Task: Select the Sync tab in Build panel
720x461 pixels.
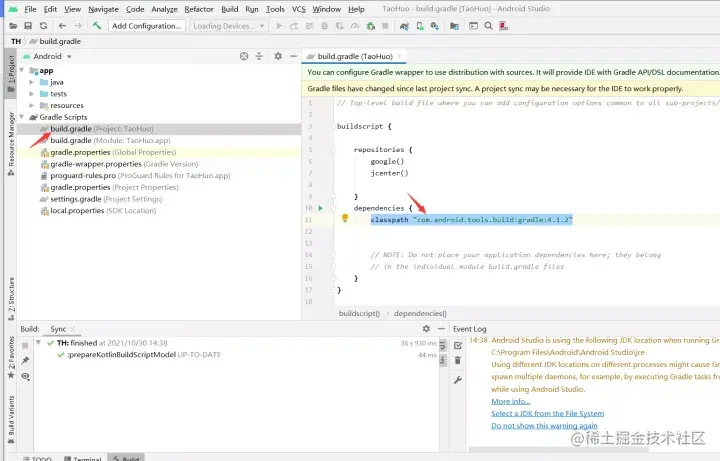Action: pos(58,329)
